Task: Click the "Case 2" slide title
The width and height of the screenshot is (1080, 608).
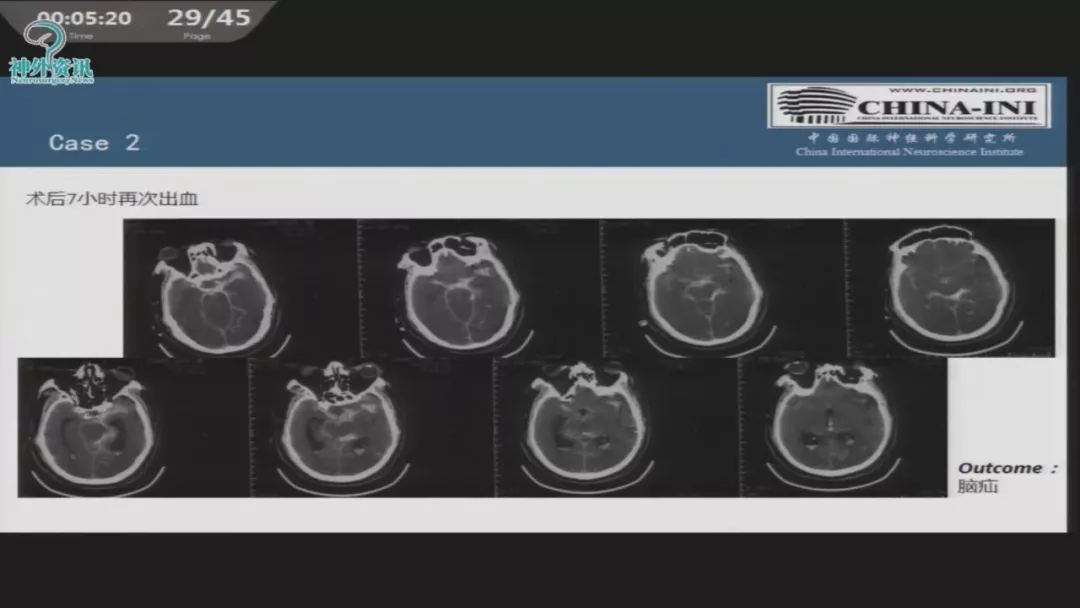Action: click(94, 143)
